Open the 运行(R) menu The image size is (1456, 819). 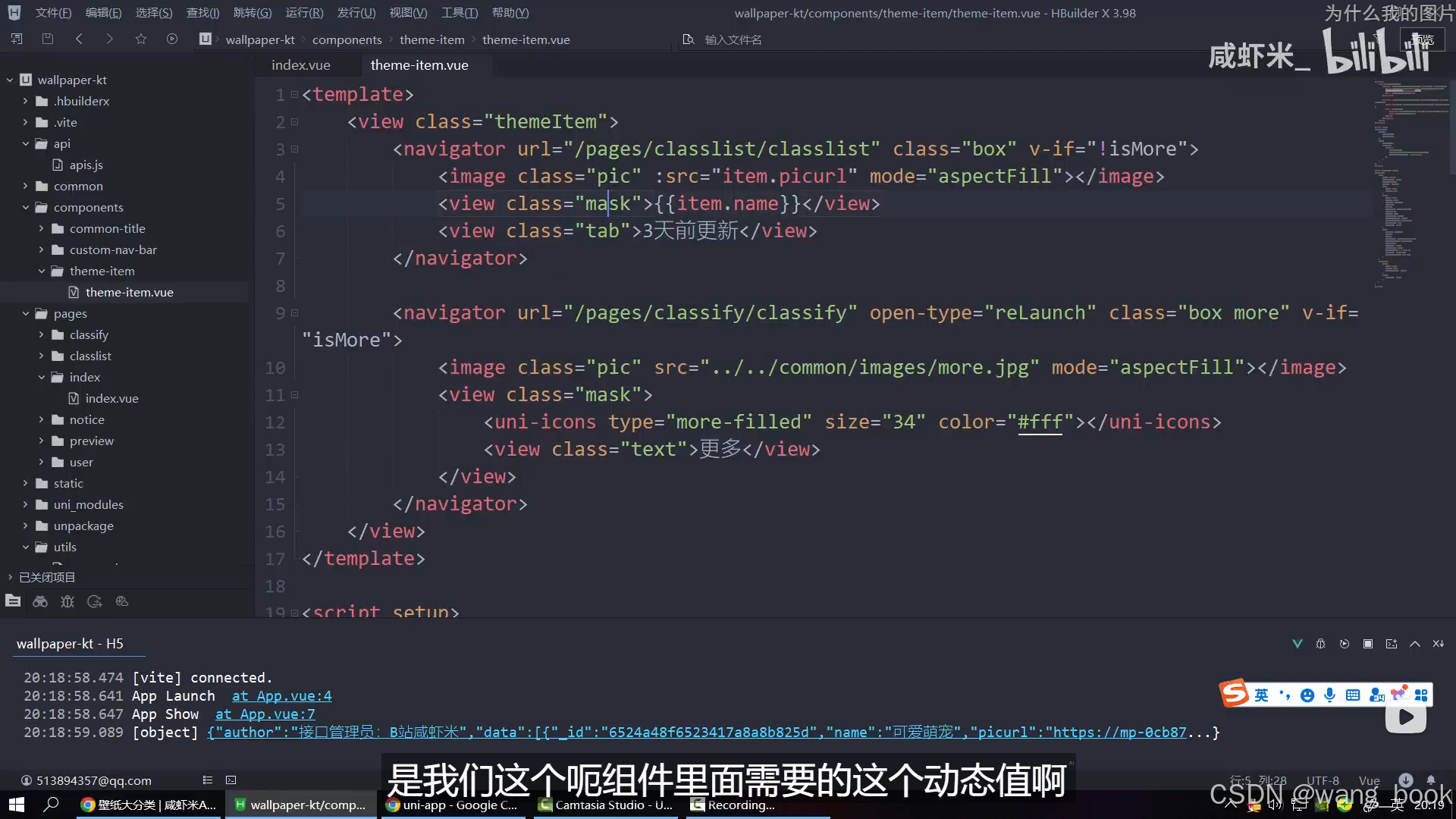(x=304, y=13)
